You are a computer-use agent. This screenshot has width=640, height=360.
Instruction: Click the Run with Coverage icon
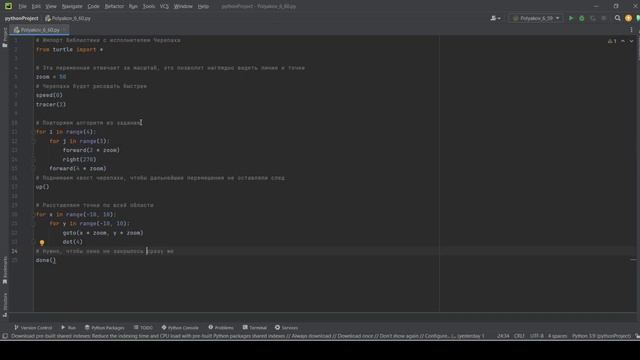click(x=593, y=18)
